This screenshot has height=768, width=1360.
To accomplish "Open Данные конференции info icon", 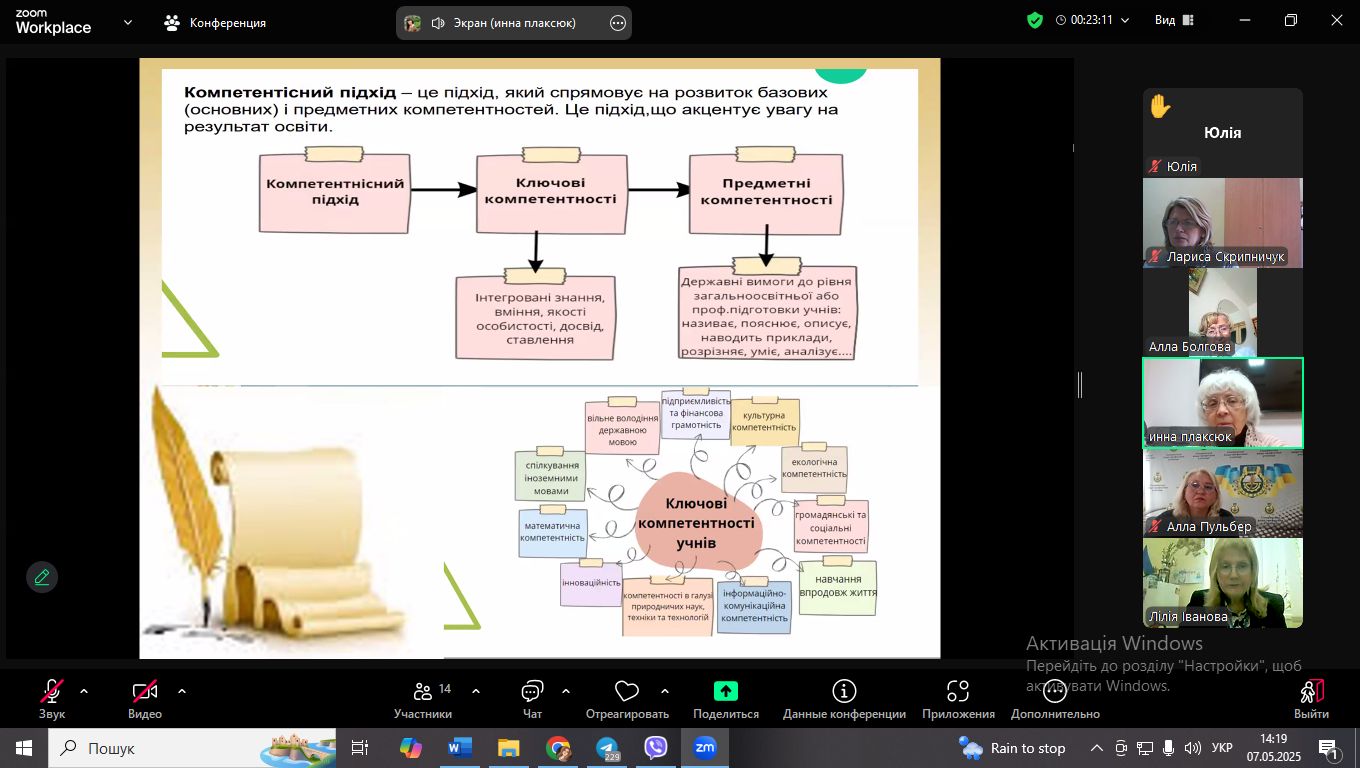I will tap(844, 699).
